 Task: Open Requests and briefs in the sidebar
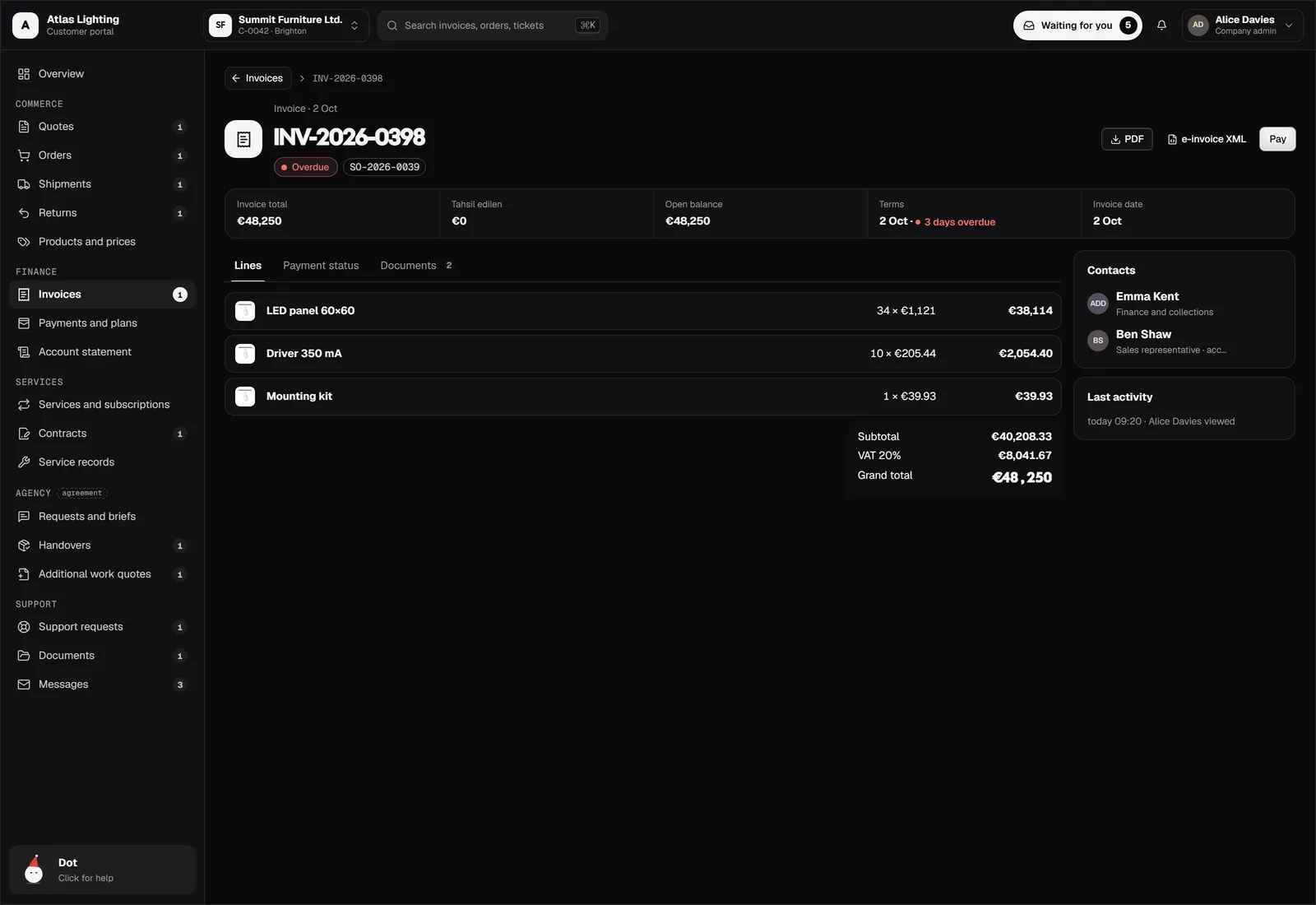(102, 517)
